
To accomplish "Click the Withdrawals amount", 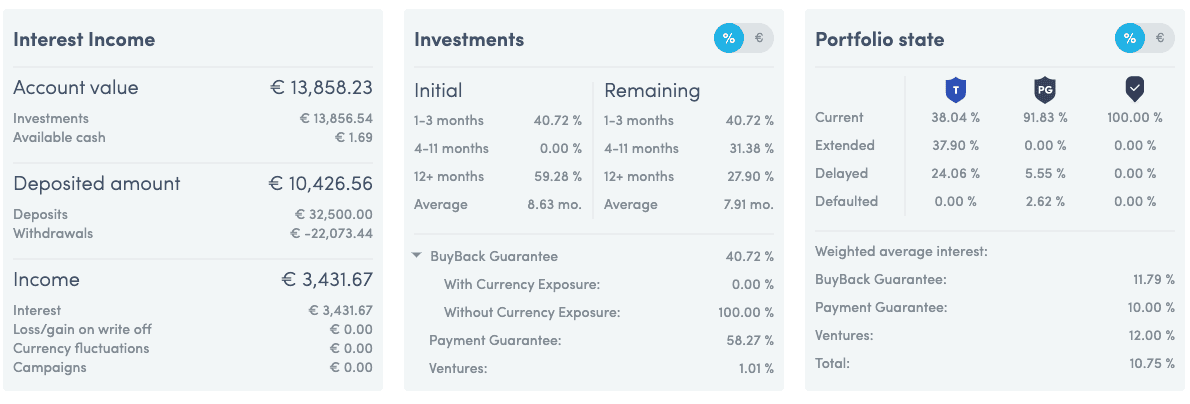I will coord(332,233).
